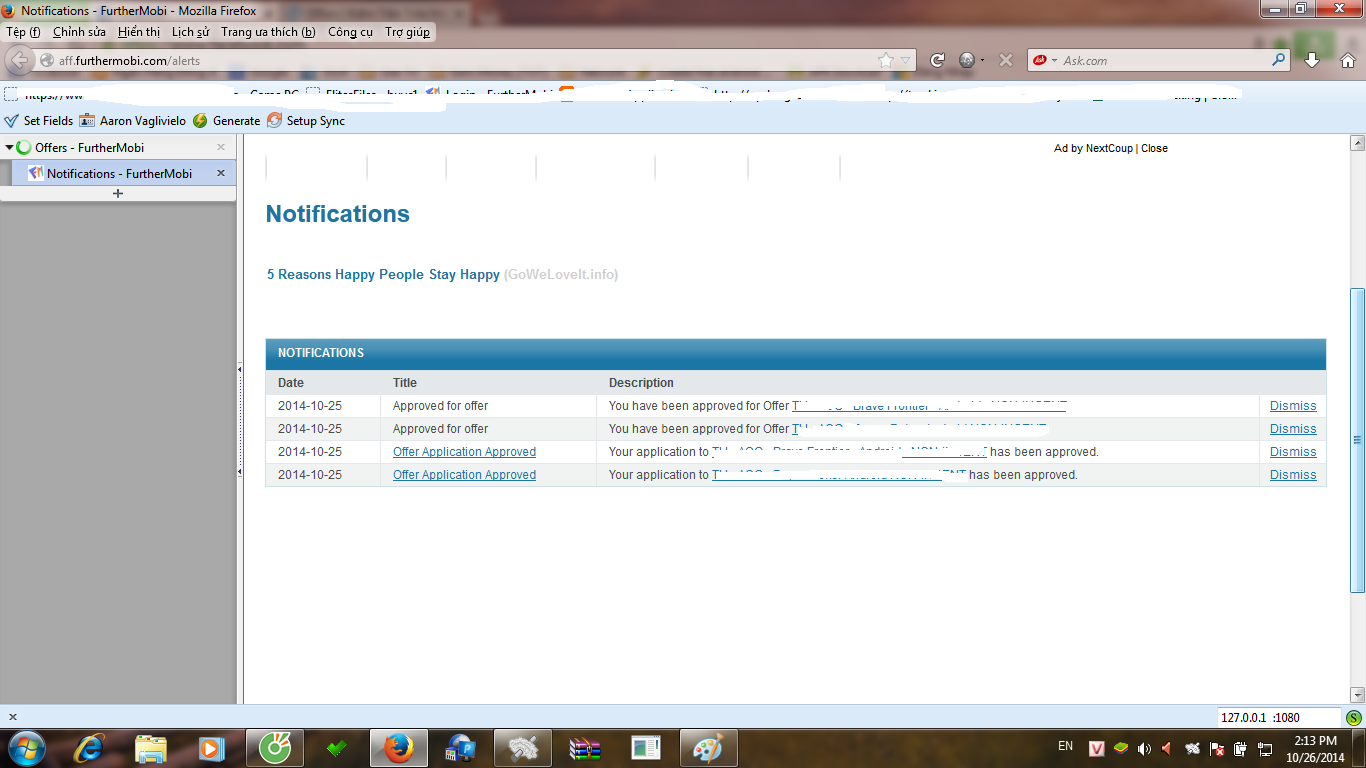
Task: Click the Generate toolbar button label
Action: (x=236, y=121)
